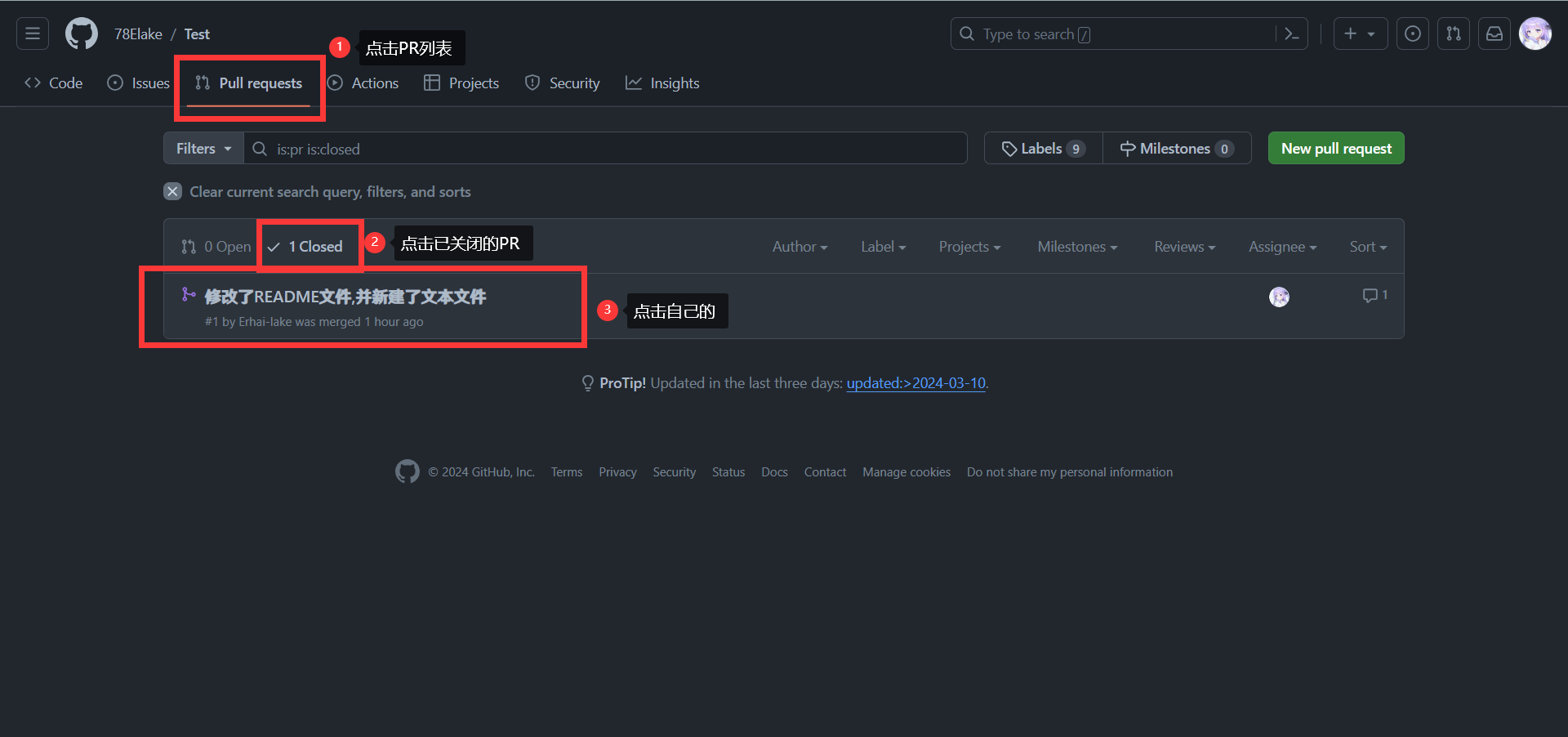Open the Author filter dropdown
Screen dimensions: 1568x737
800,247
